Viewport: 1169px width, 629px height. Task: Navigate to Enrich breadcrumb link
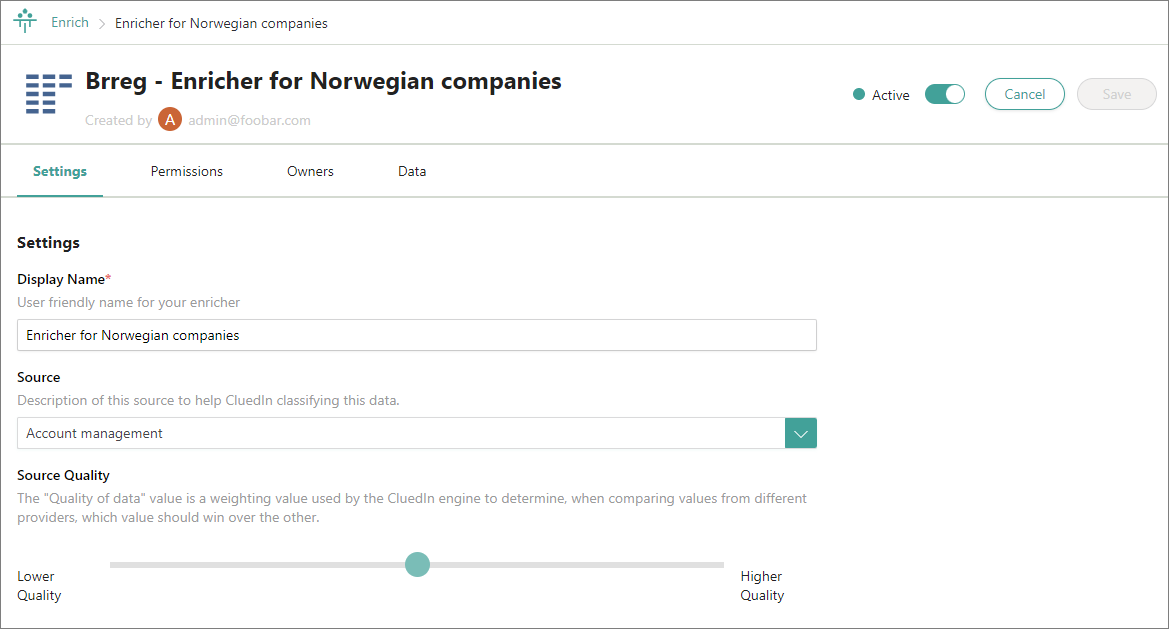pos(70,22)
